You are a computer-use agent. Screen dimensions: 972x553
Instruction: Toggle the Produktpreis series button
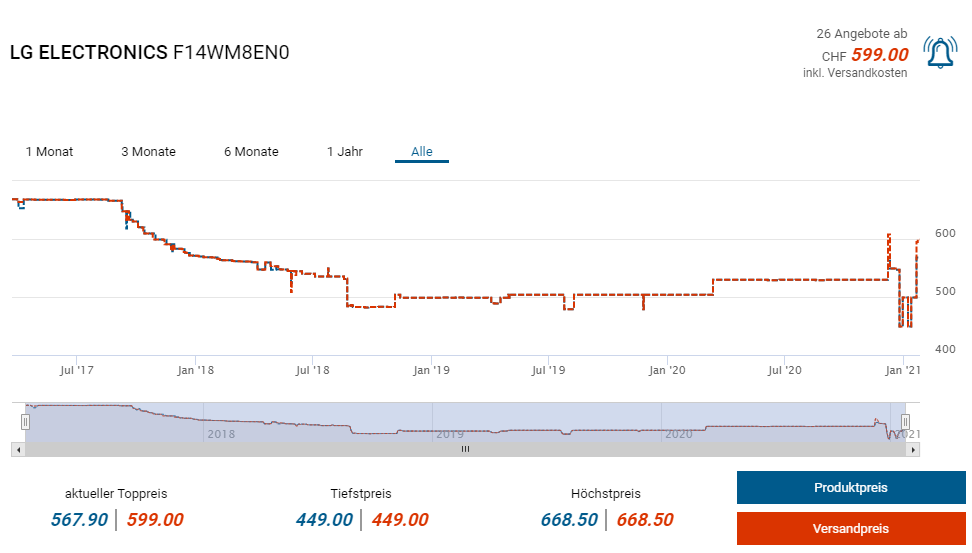pos(850,487)
